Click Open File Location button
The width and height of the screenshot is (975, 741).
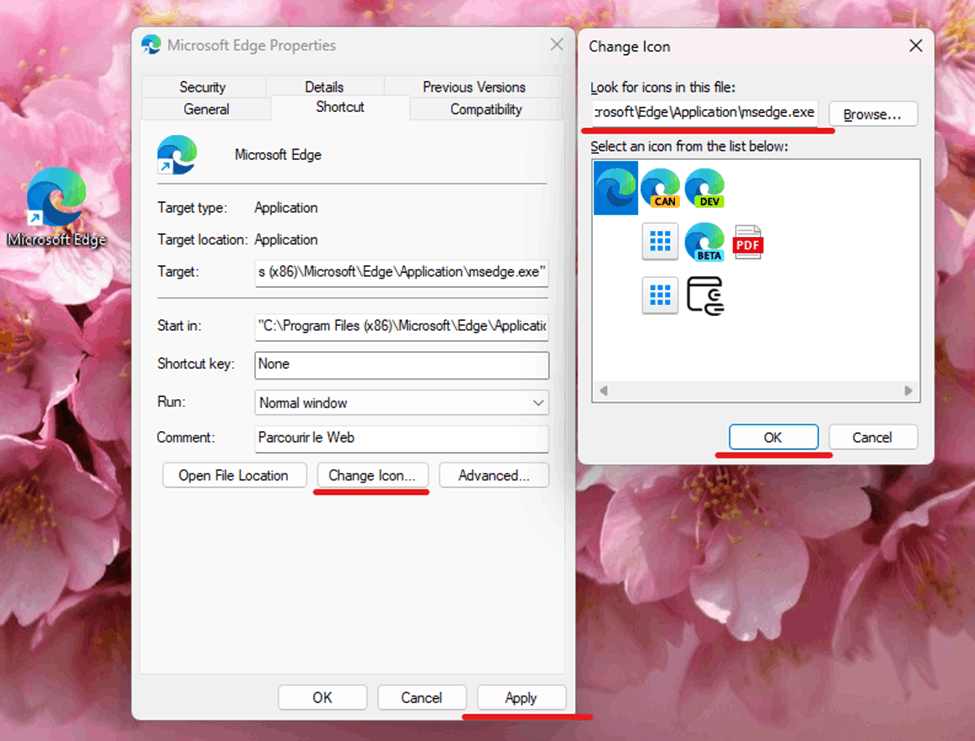(234, 476)
